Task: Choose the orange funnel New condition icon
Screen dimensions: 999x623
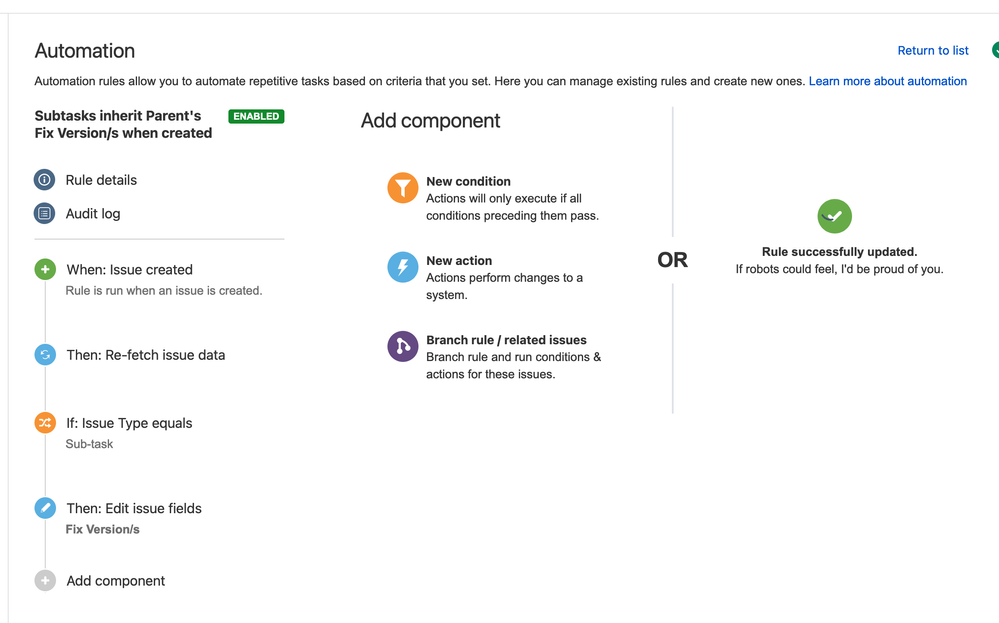Action: (x=403, y=188)
